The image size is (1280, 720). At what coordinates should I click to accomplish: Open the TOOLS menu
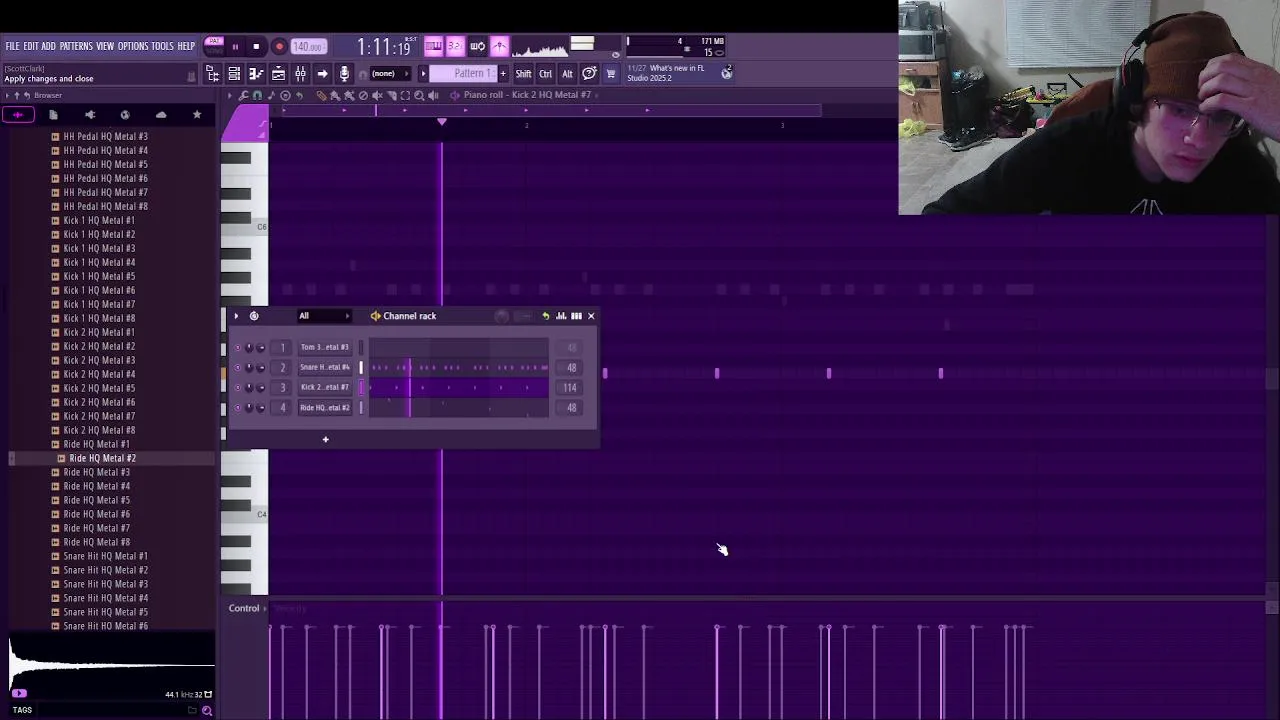[x=162, y=46]
